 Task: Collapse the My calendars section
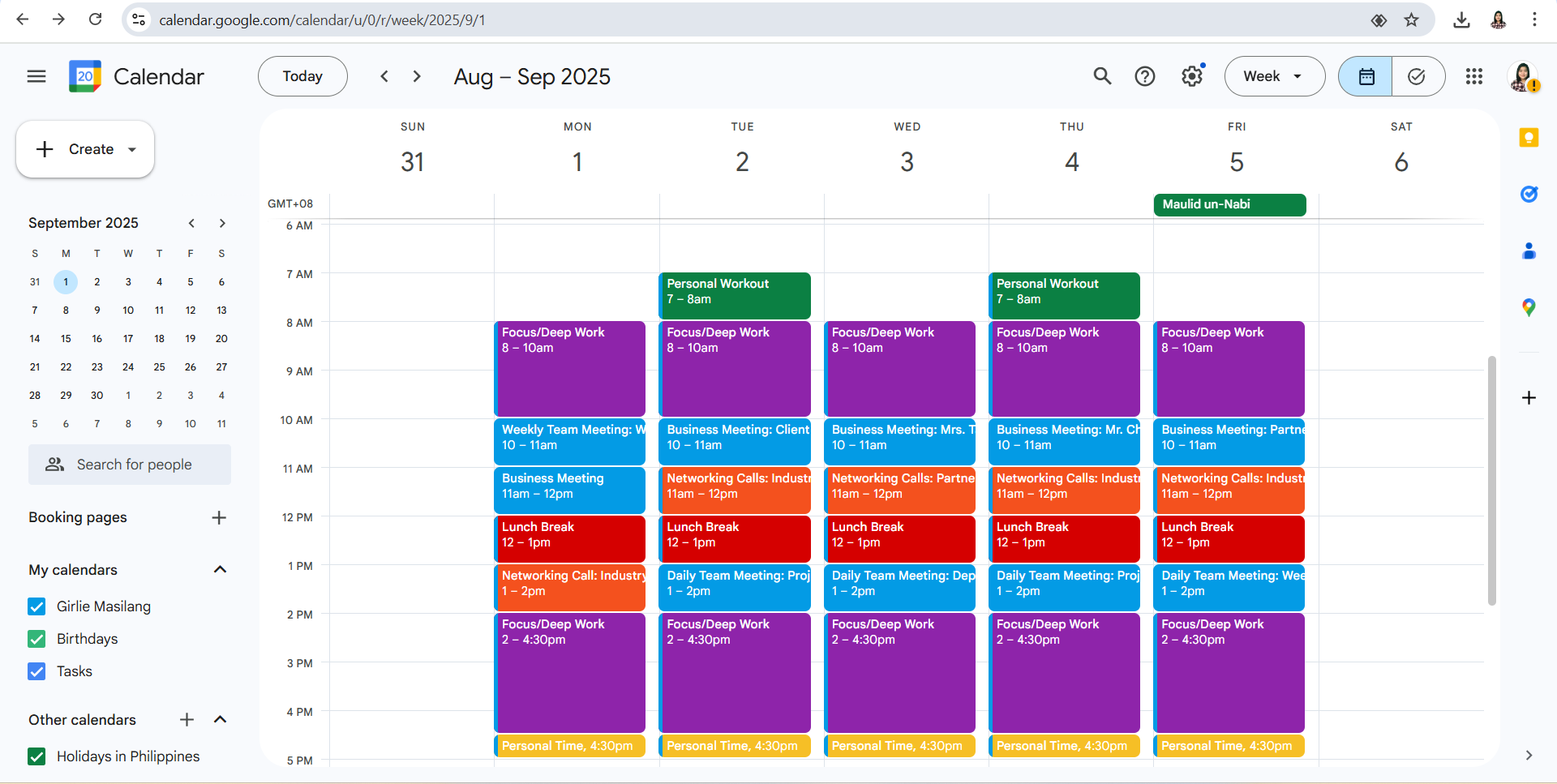click(x=220, y=570)
